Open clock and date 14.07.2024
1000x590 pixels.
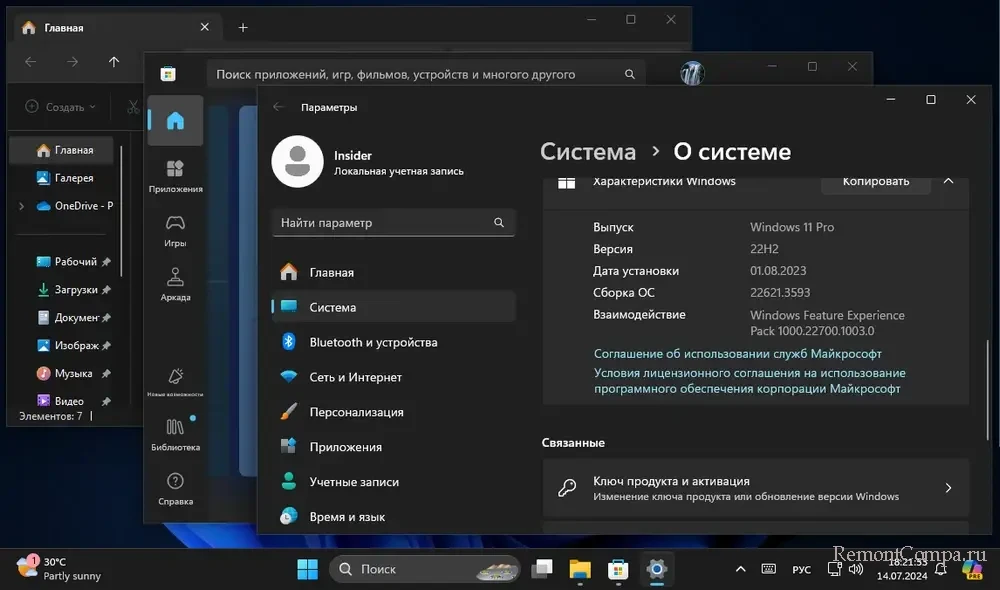coord(902,569)
